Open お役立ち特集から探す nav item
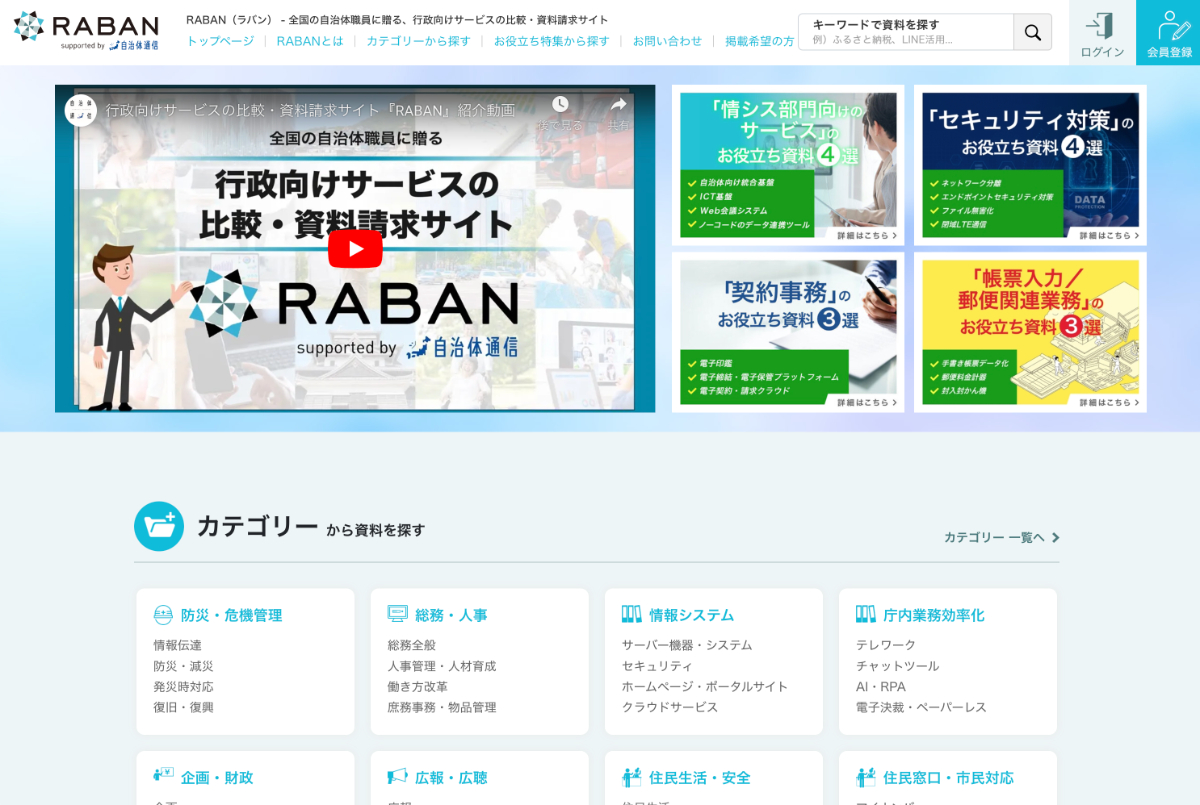The width and height of the screenshot is (1200, 805). point(551,41)
